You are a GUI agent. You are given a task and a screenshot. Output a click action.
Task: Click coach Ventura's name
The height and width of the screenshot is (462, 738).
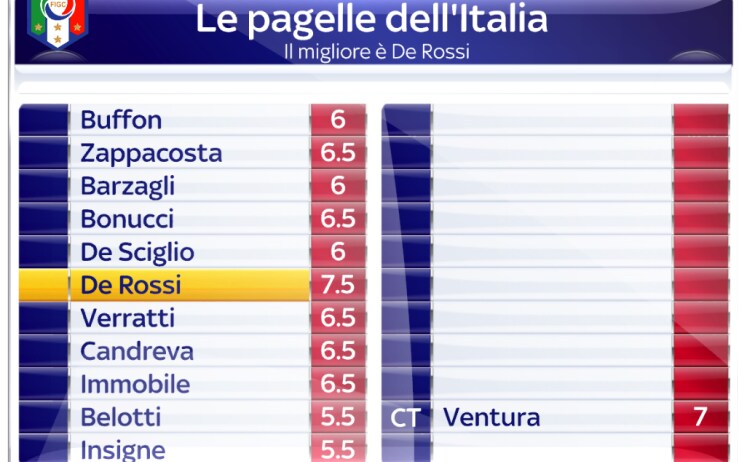coord(491,417)
